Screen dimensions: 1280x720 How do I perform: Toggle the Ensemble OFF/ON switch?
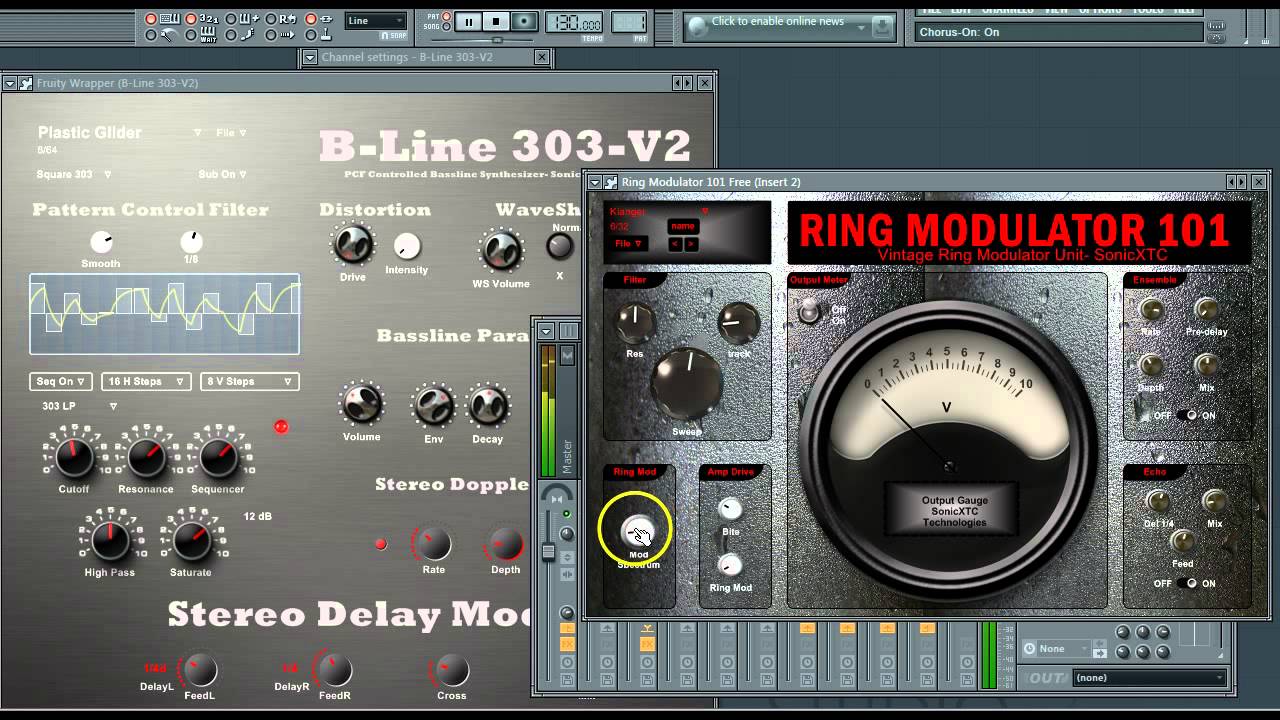tap(1187, 415)
